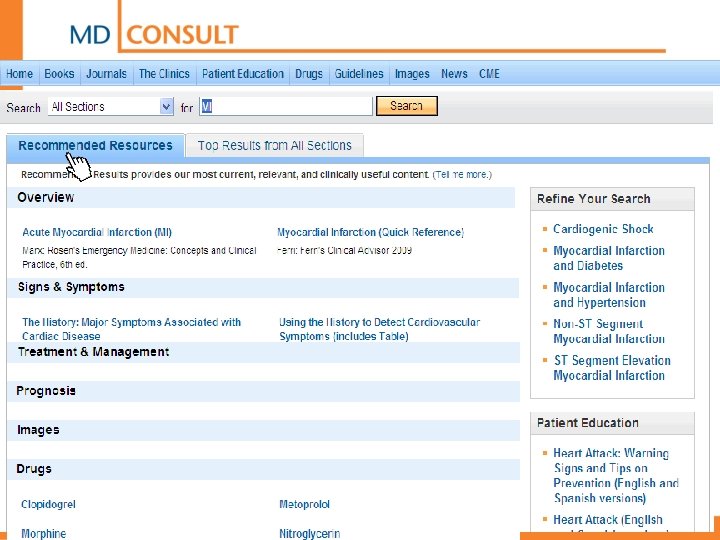Screen dimensions: 720x540
Task: Open the Home menu item
Action: coord(19,74)
